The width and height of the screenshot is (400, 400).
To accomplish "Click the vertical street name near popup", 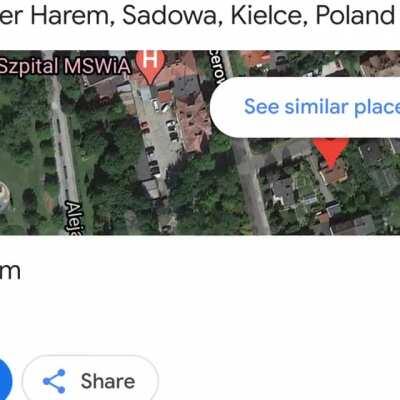I will tap(217, 67).
